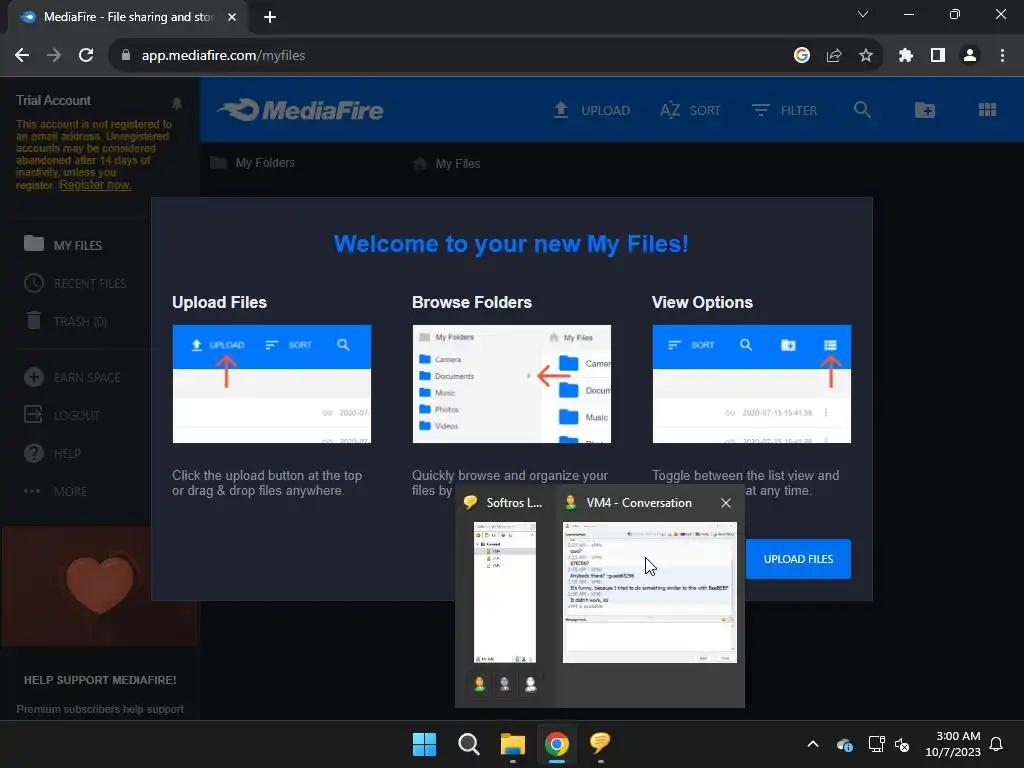Open EARN SPACE in the sidebar

[72, 377]
